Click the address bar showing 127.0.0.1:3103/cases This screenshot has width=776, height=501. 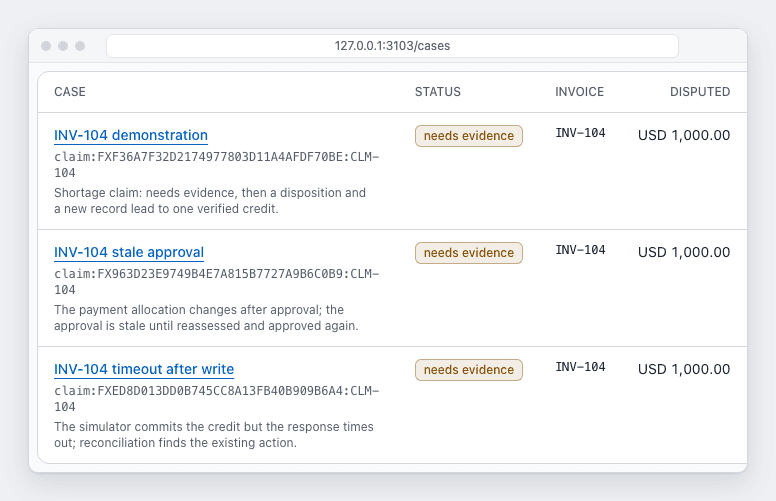point(392,46)
